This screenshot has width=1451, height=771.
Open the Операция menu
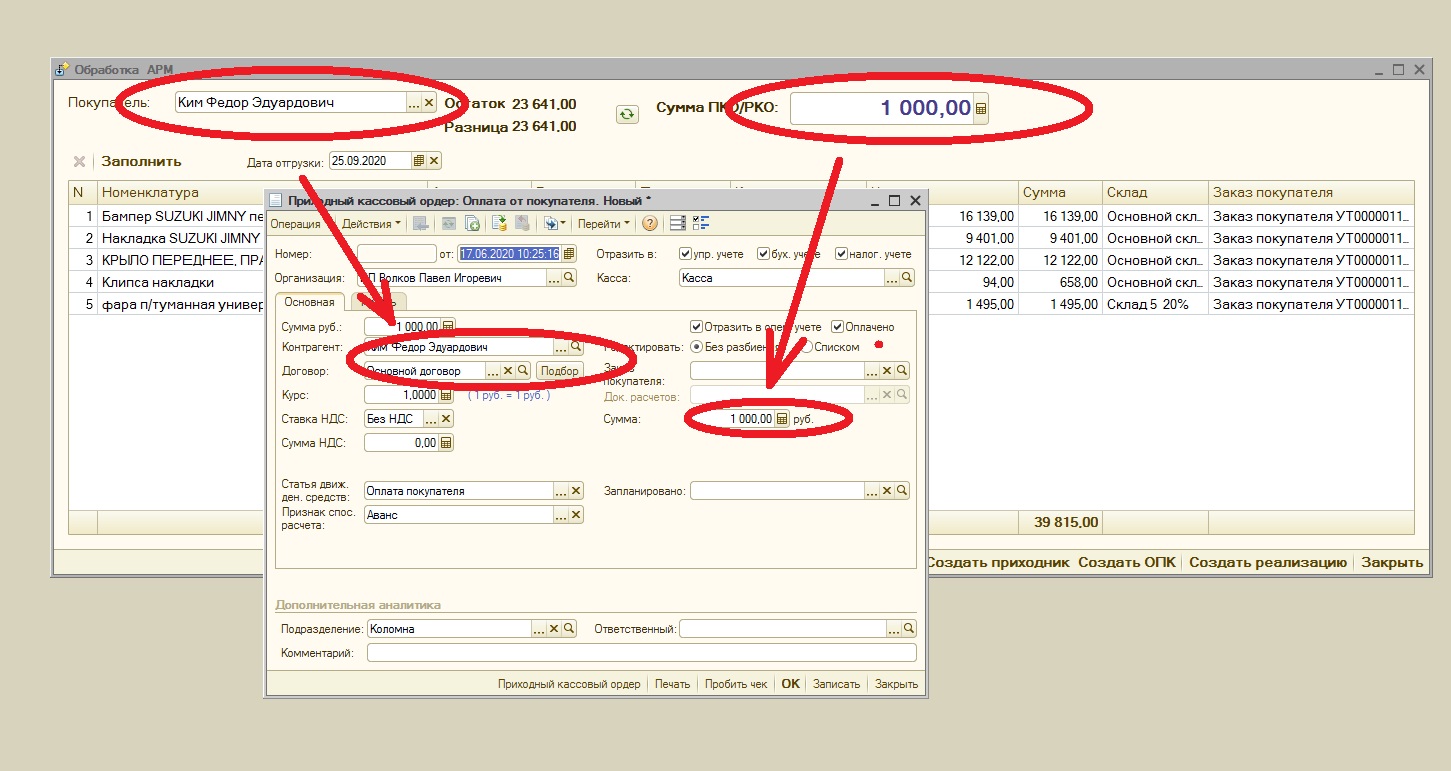(295, 224)
